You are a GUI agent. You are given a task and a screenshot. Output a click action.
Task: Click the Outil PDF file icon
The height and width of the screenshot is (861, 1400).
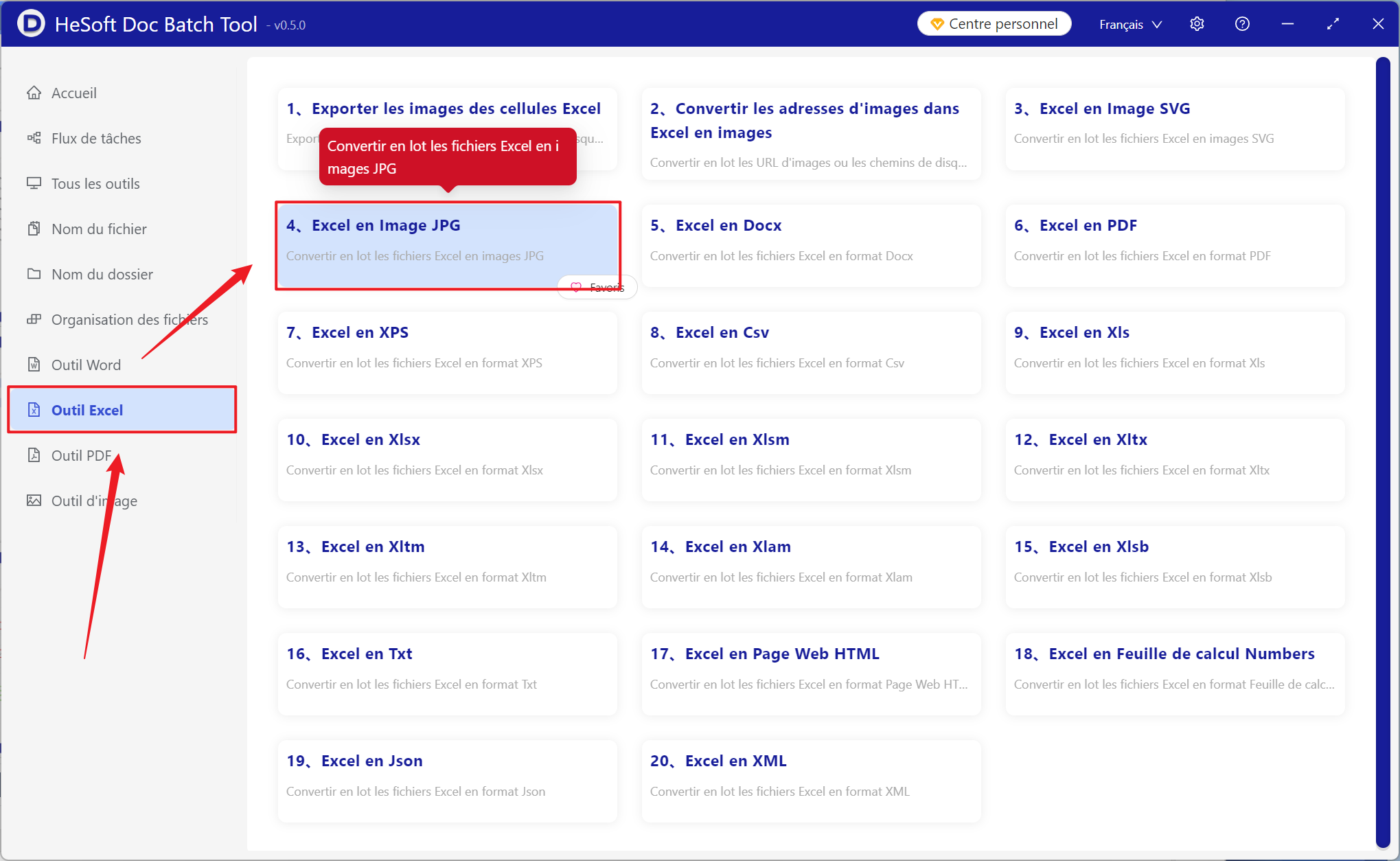click(34, 455)
